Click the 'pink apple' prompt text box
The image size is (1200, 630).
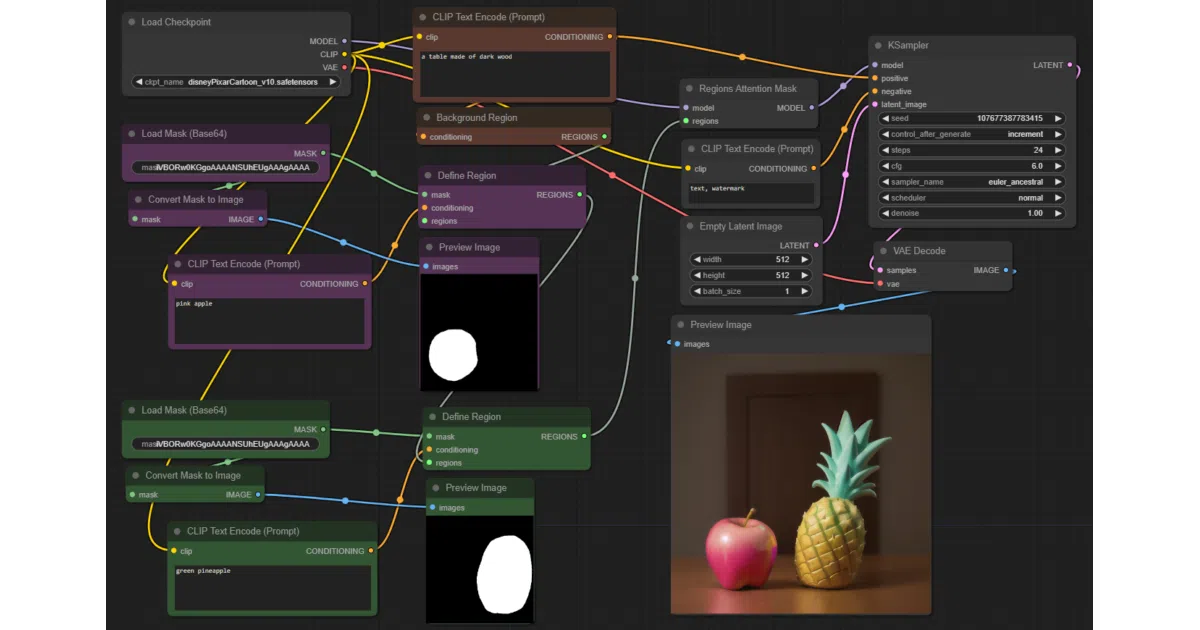coord(269,319)
